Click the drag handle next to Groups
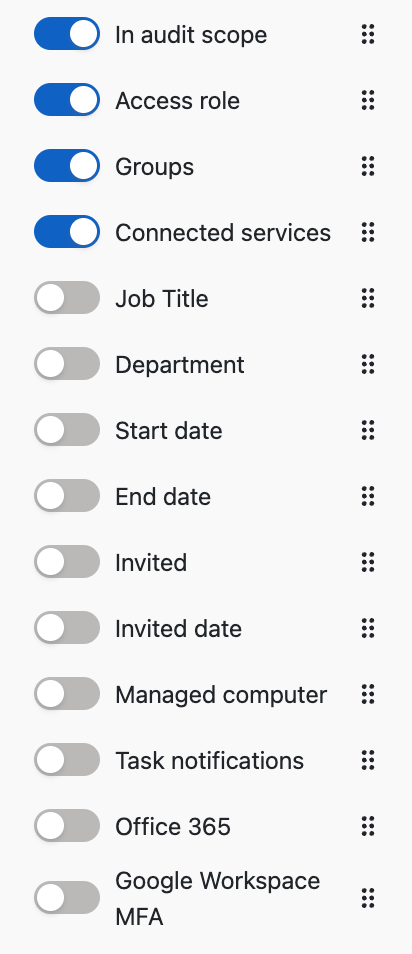Viewport: 412px width, 954px height. tap(368, 166)
